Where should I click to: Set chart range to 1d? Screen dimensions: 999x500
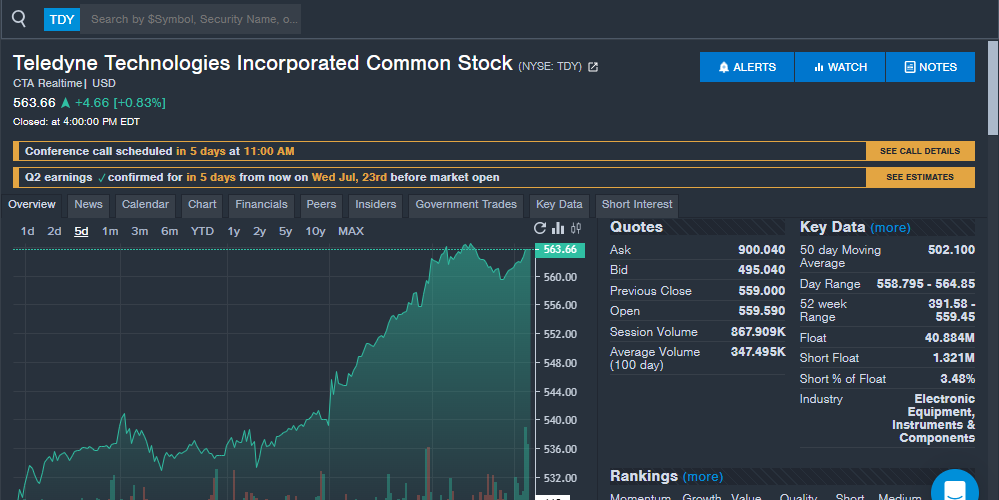pos(27,231)
